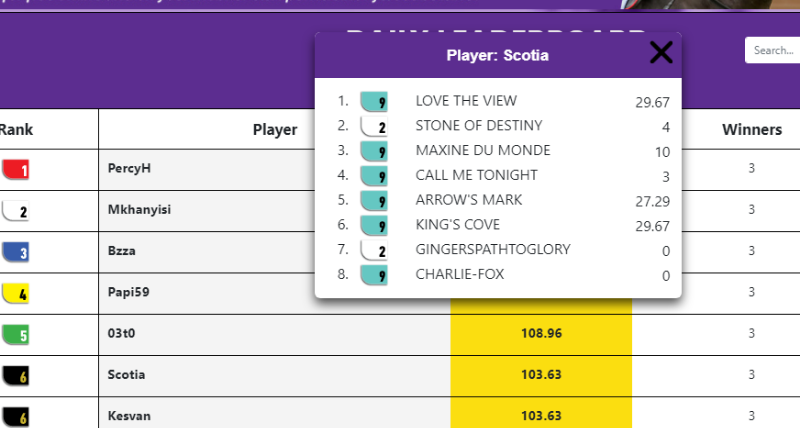Click the red rank 1 saddle cloth icon

click(16, 169)
